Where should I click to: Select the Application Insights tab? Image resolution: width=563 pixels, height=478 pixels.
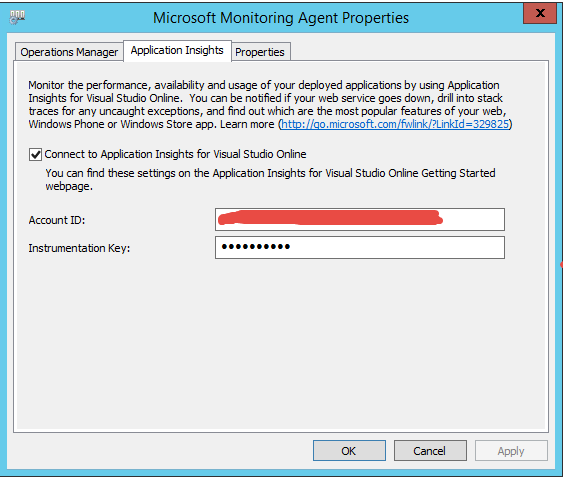click(177, 51)
